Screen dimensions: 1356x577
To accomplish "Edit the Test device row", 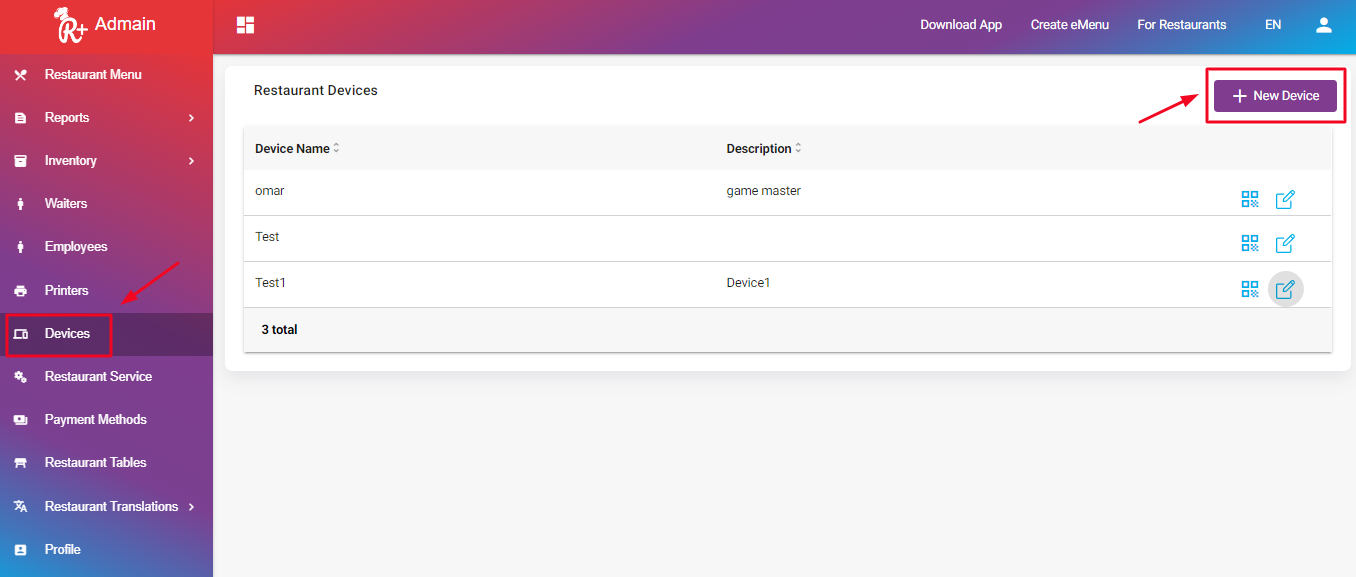I will (x=1285, y=243).
